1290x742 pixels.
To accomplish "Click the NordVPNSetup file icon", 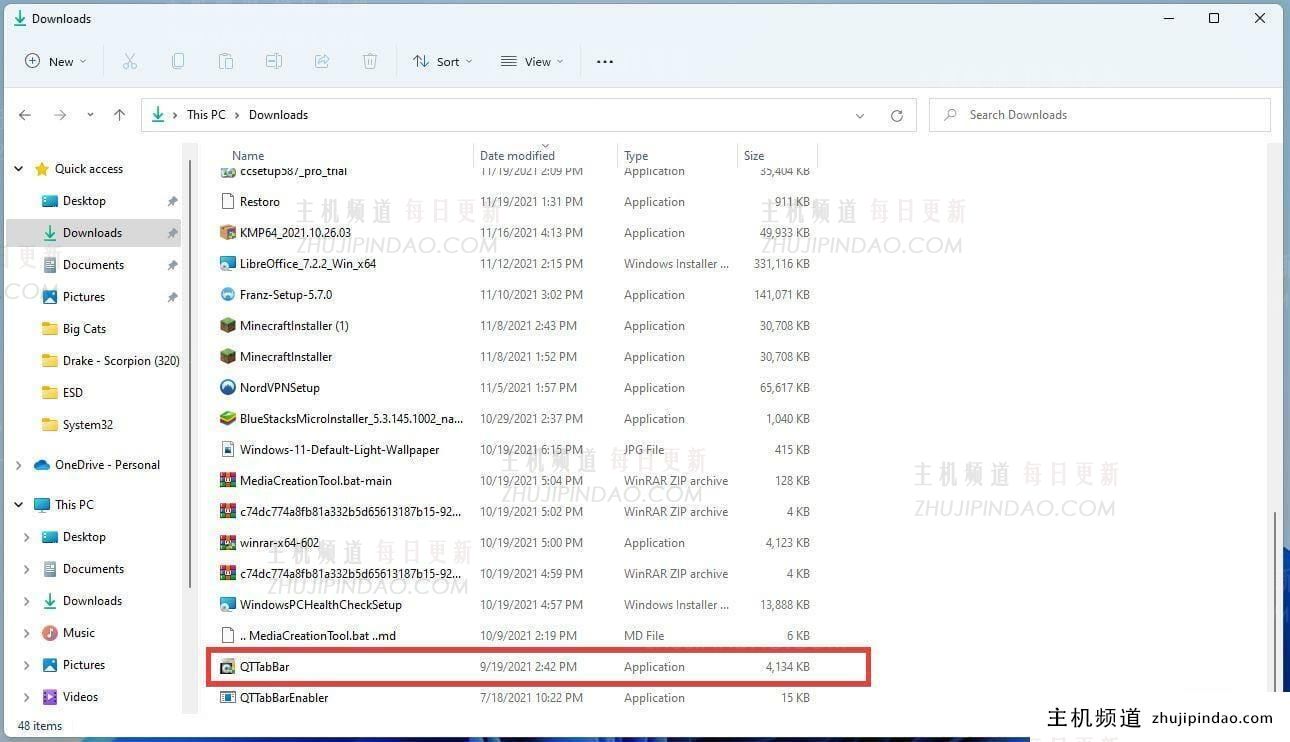I will pyautogui.click(x=228, y=388).
